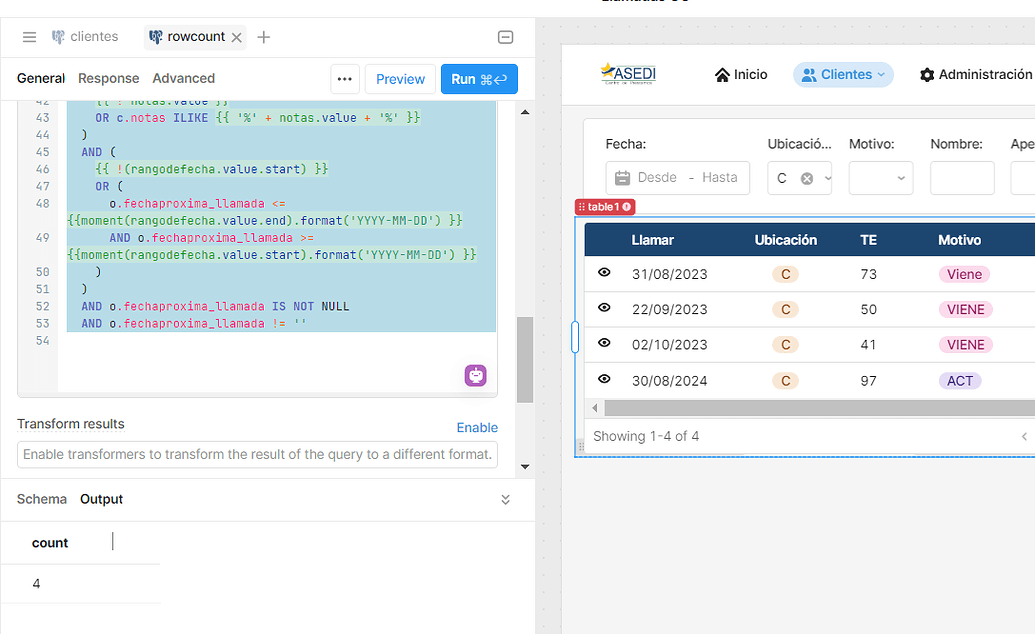The image size is (1035, 634).
Task: Click the editor vertical scrollbar thumb
Action: (x=525, y=360)
